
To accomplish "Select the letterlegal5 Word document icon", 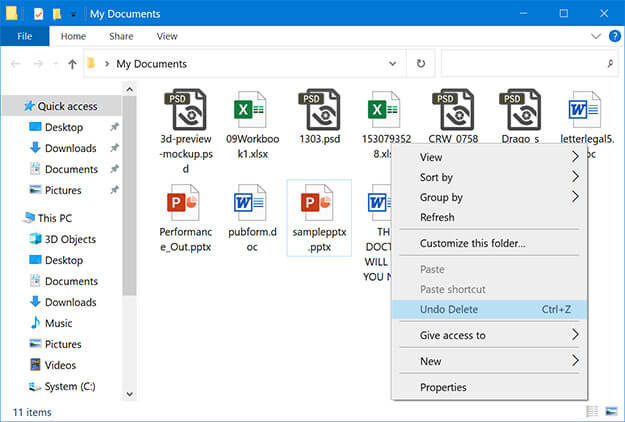I will [x=585, y=110].
